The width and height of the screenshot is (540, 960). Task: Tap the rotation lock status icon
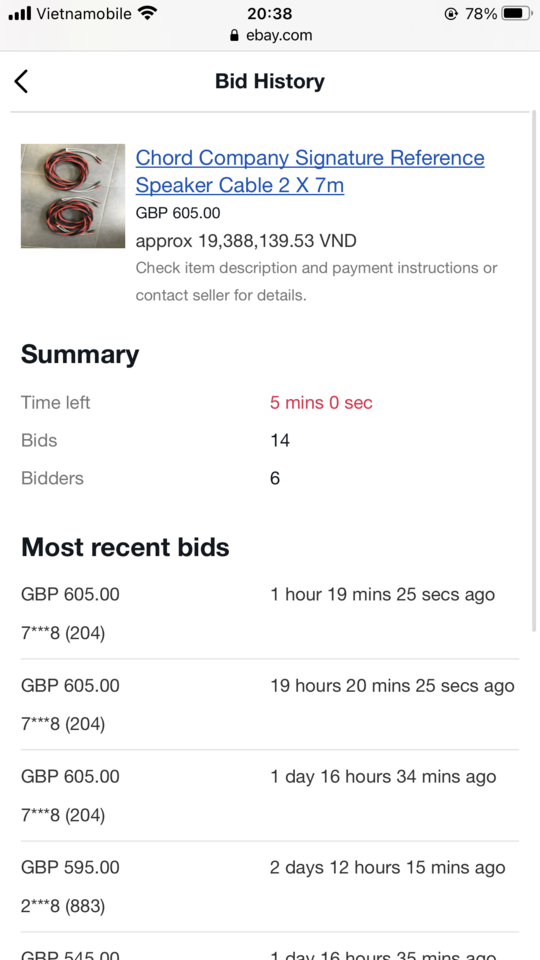(451, 13)
